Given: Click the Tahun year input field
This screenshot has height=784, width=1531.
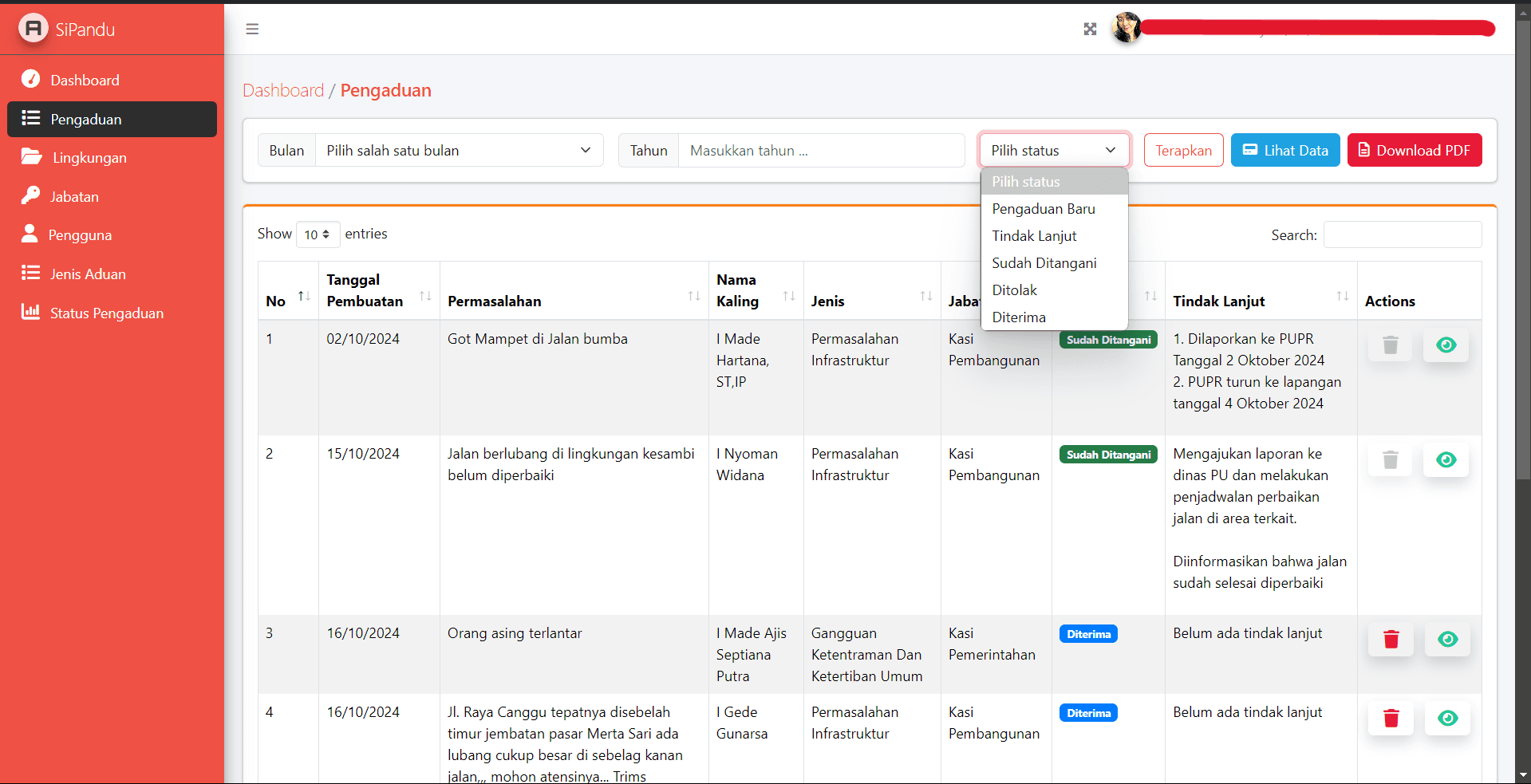Looking at the screenshot, I should [821, 150].
